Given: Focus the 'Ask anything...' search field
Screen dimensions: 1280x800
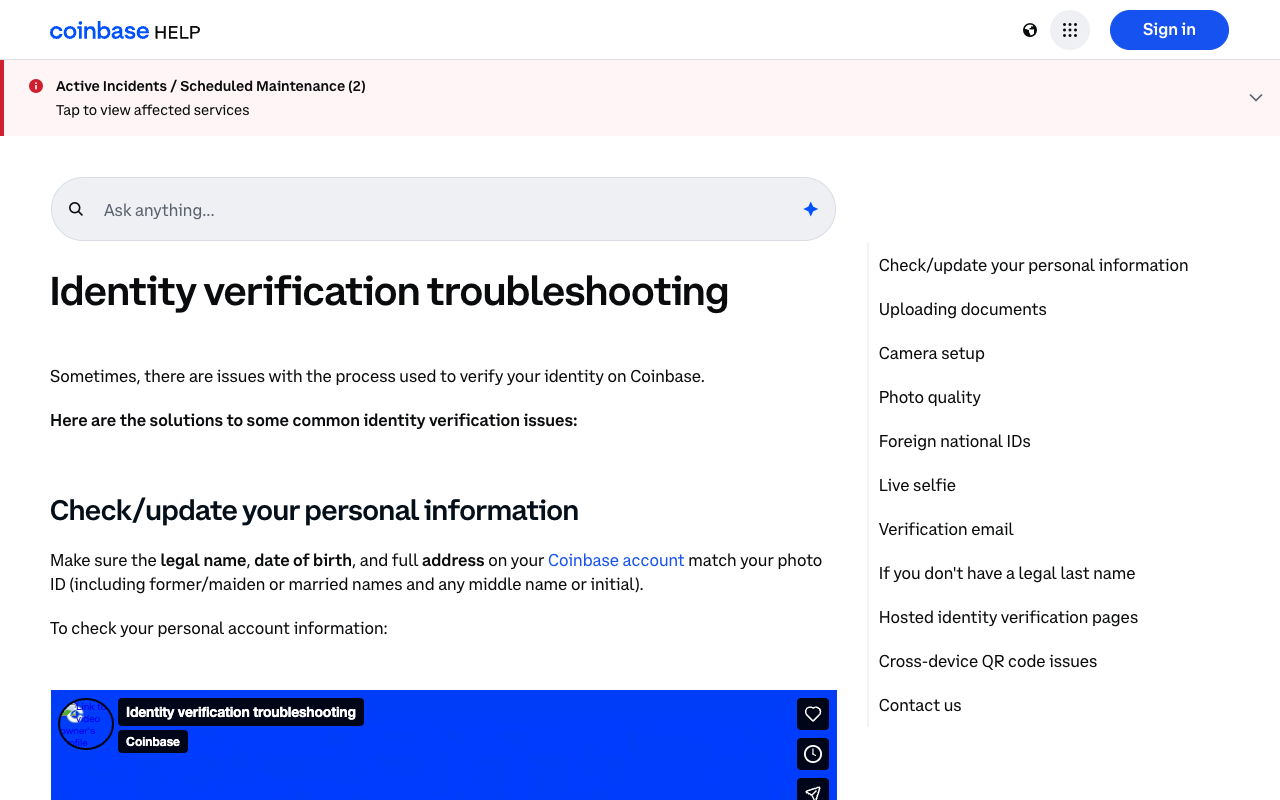Looking at the screenshot, I should (443, 209).
